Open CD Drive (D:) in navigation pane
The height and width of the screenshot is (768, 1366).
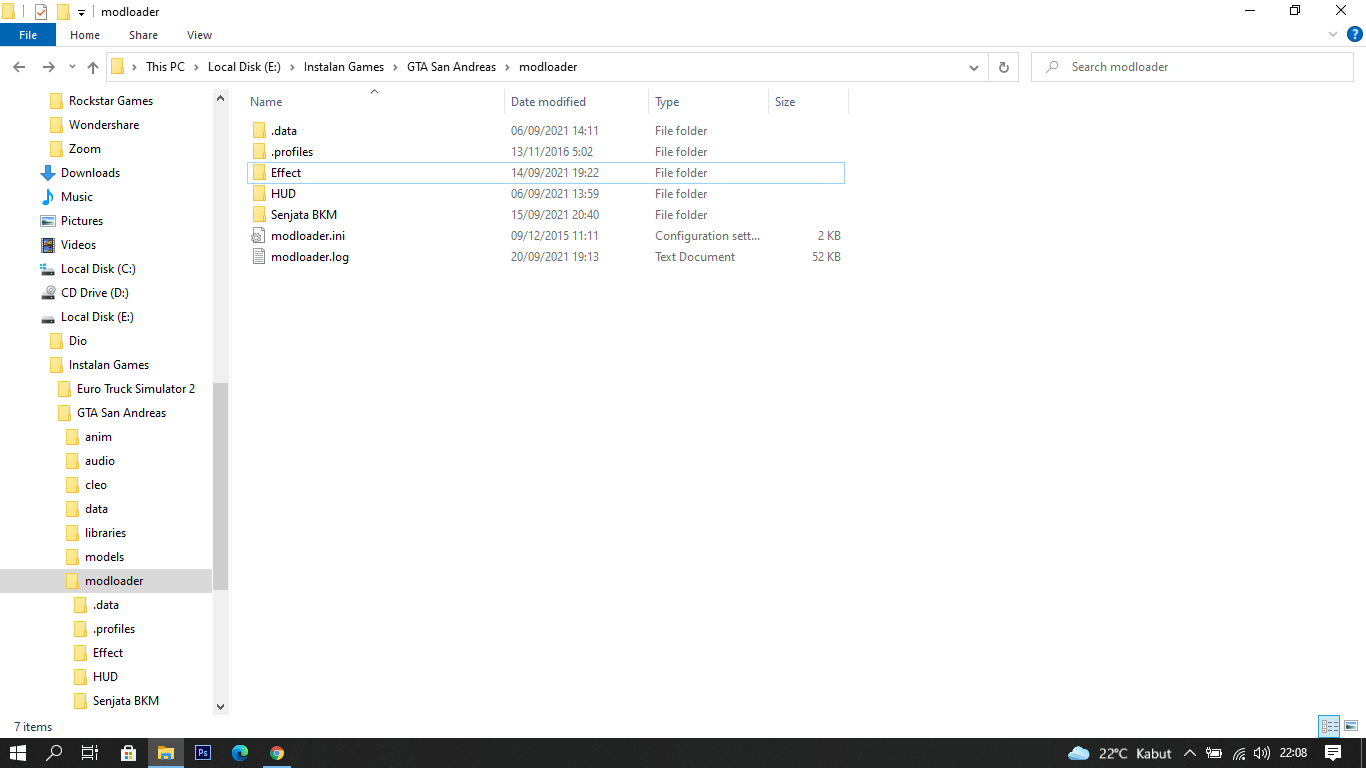[x=94, y=293]
